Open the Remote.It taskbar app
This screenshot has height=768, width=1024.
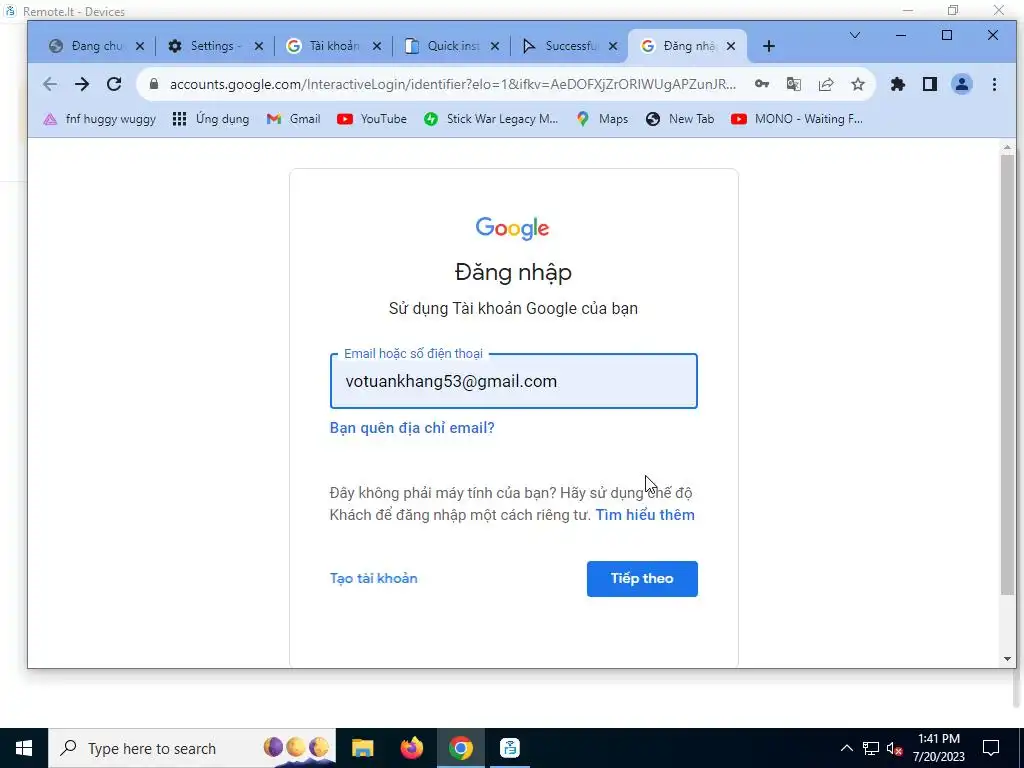pos(509,748)
